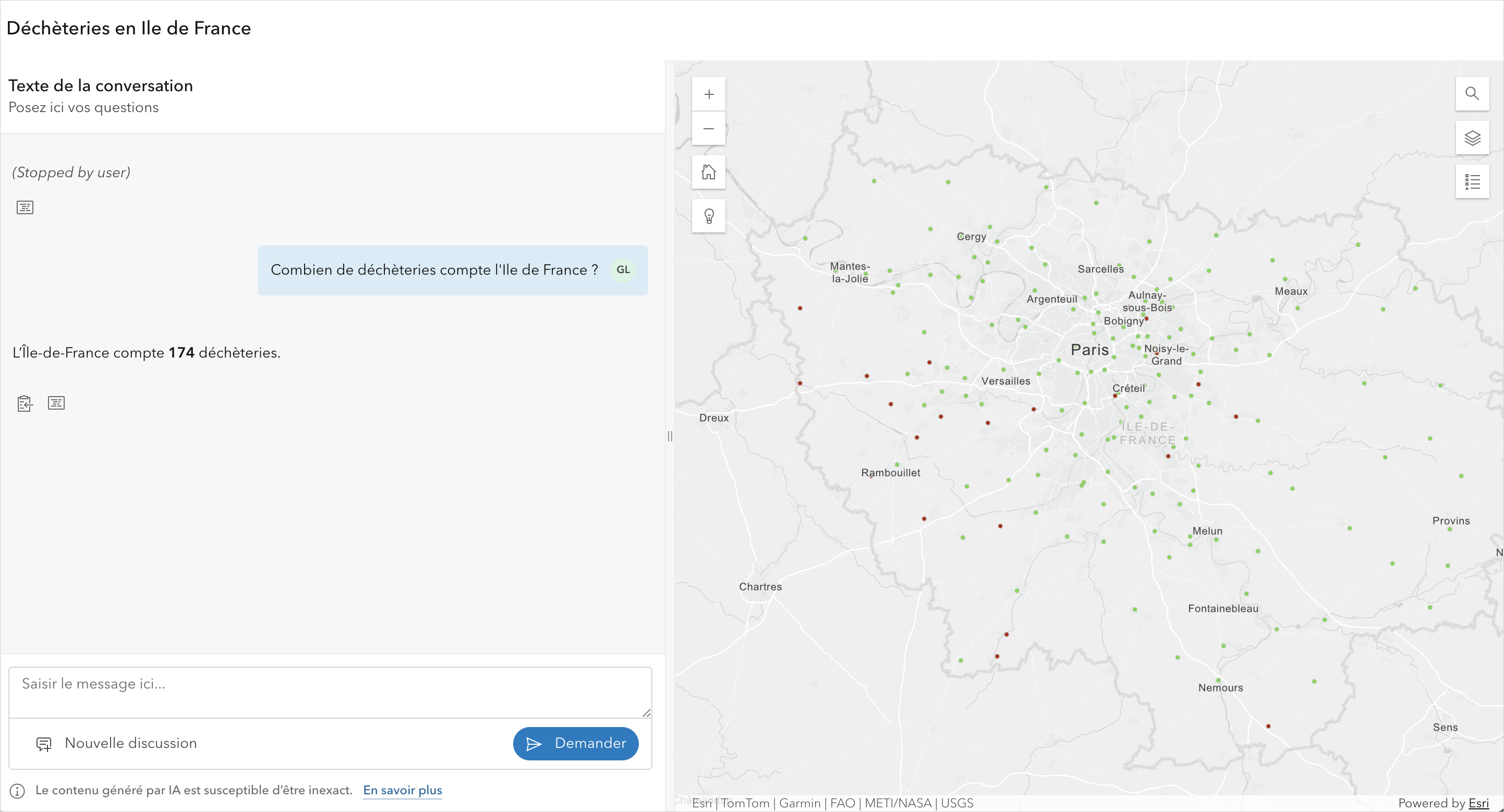Show the map legend list
The image size is (1504, 812).
[x=1472, y=182]
